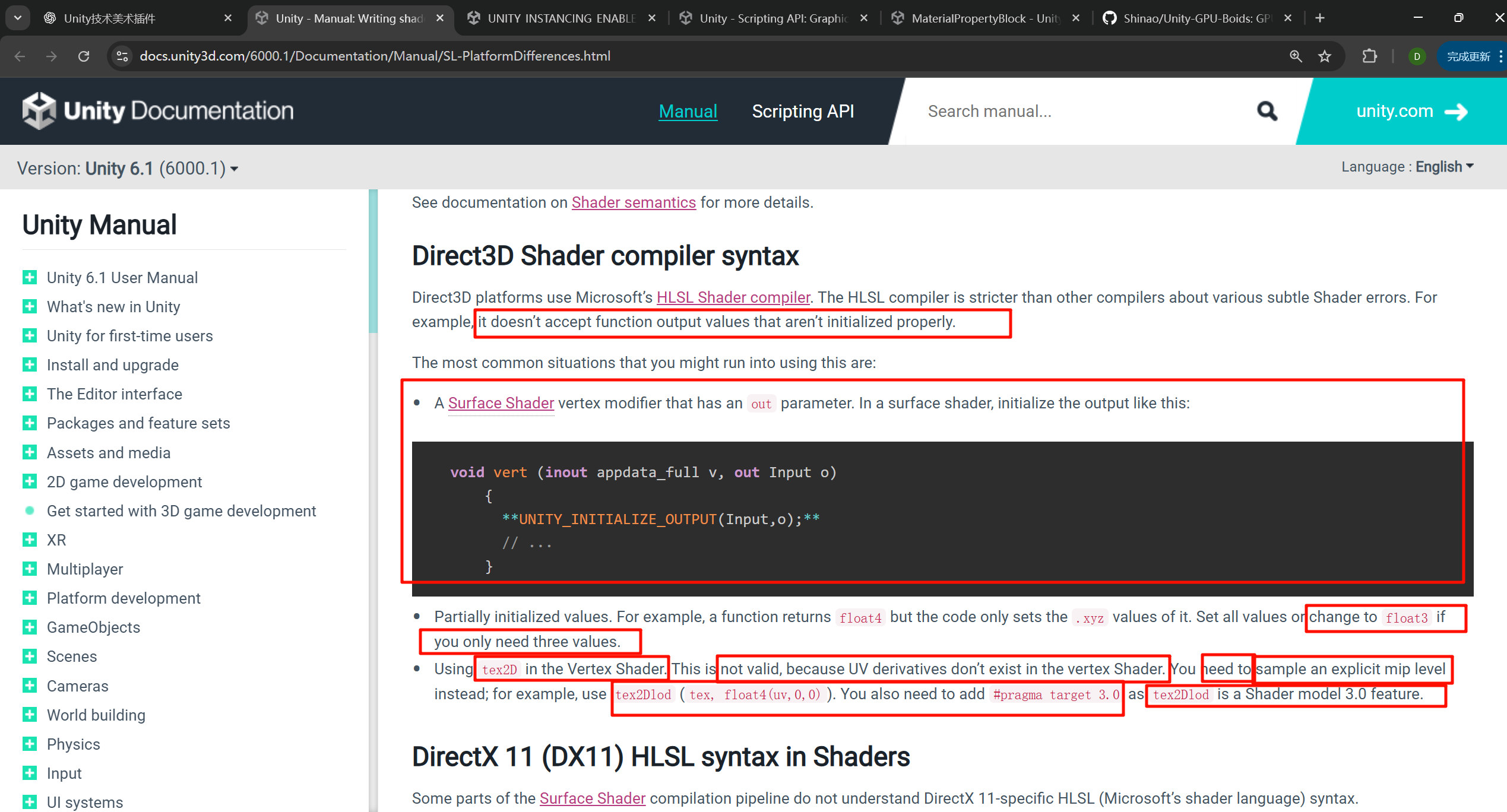Expand the XR plus icon
This screenshot has height=812, width=1507.
[30, 540]
